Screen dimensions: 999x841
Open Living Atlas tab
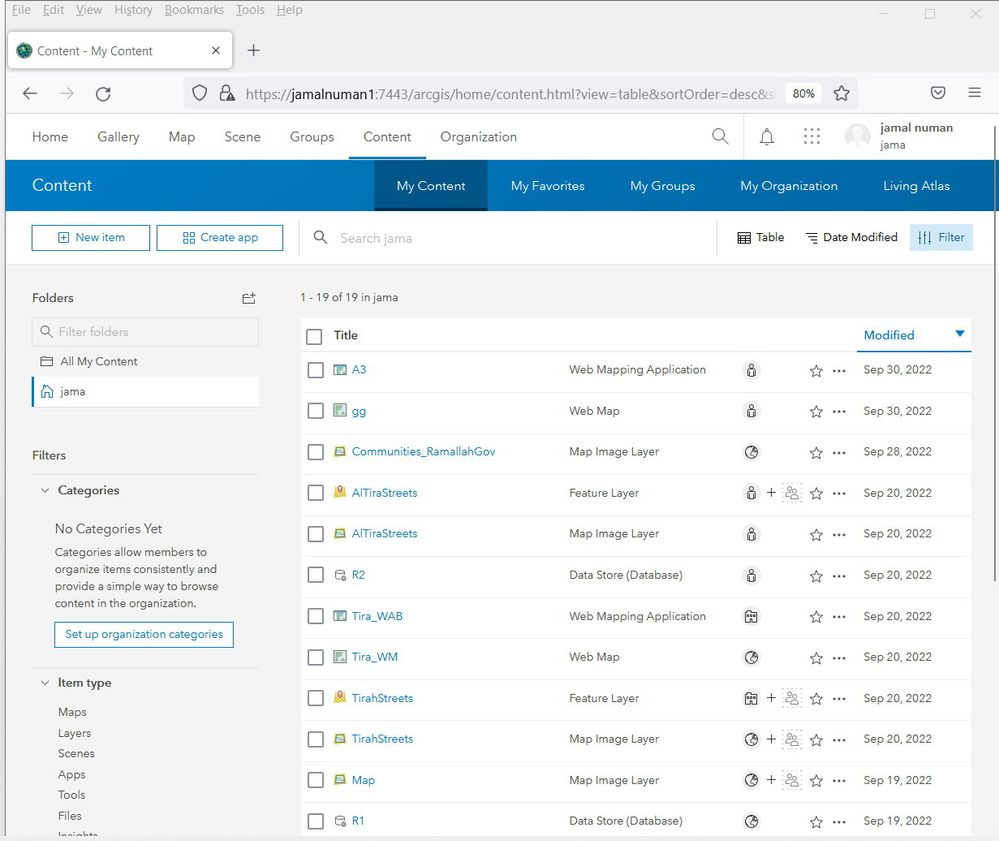[916, 186]
